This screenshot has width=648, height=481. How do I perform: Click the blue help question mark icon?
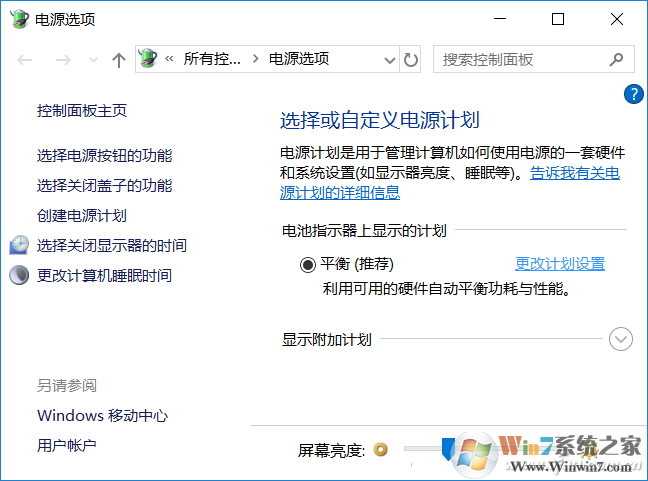[x=632, y=94]
